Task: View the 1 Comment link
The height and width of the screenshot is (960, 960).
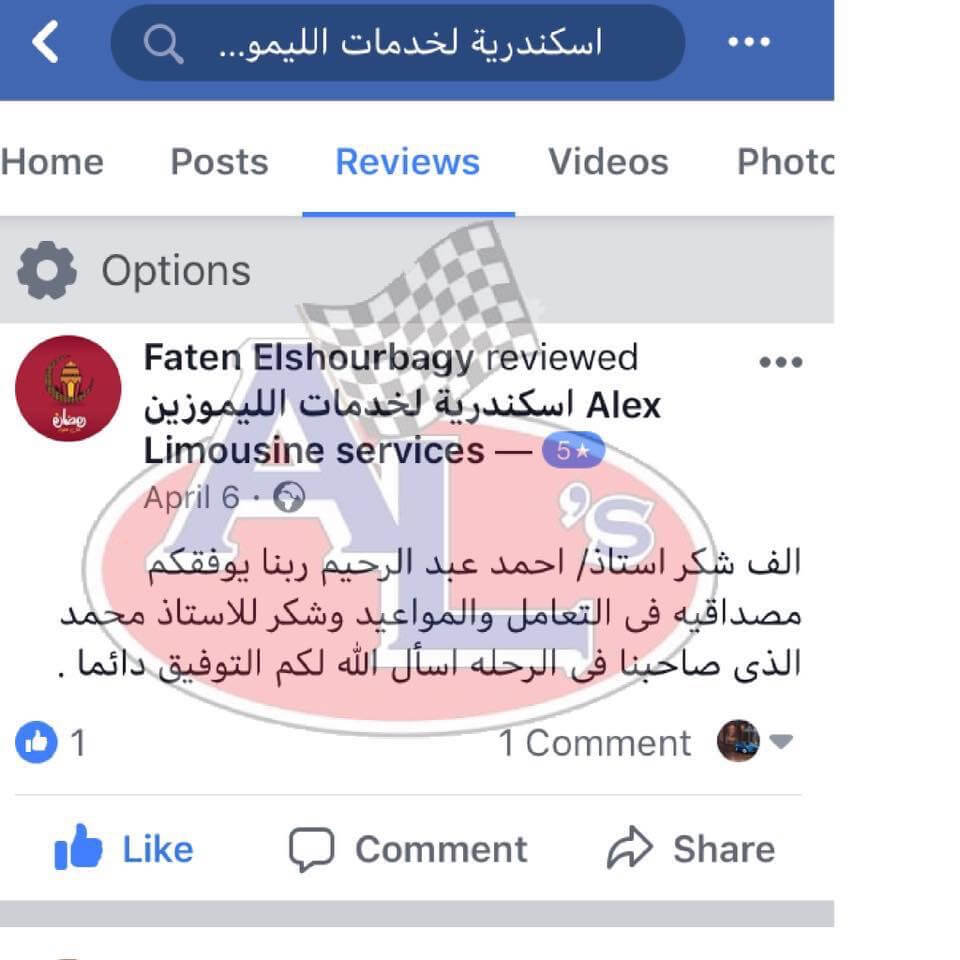Action: (x=594, y=743)
